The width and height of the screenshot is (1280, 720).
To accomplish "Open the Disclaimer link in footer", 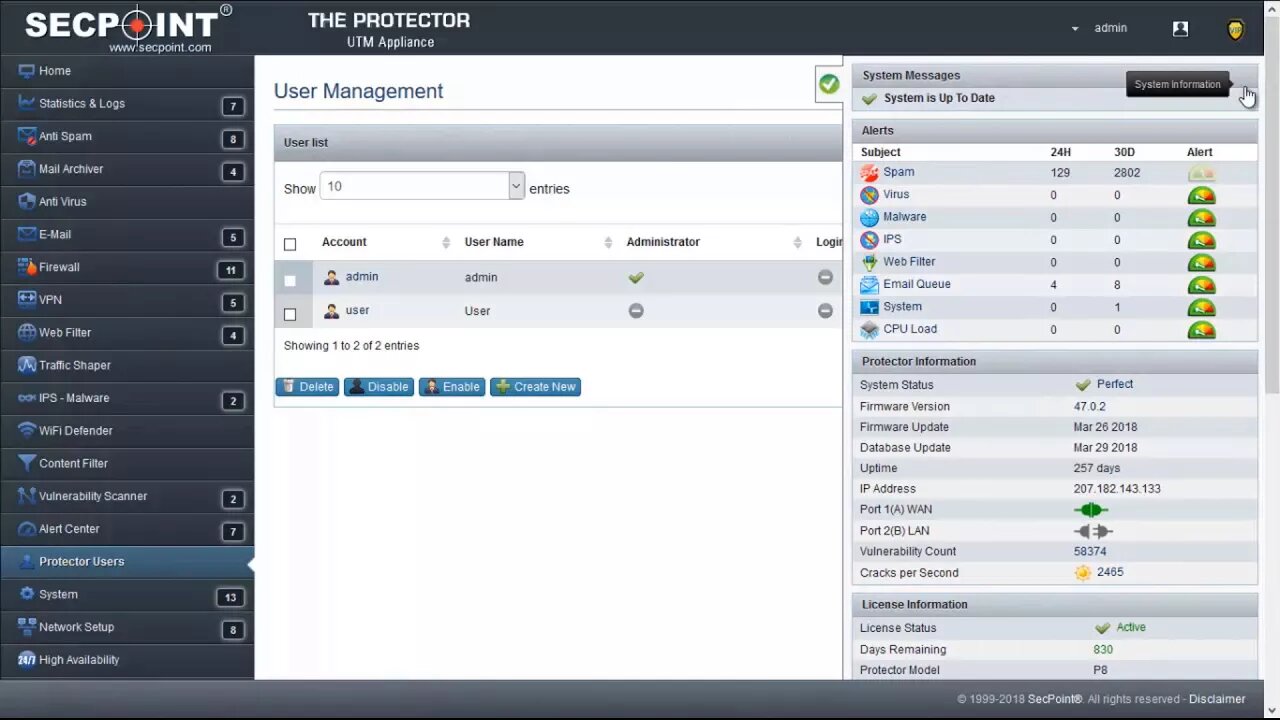I will [x=1217, y=699].
